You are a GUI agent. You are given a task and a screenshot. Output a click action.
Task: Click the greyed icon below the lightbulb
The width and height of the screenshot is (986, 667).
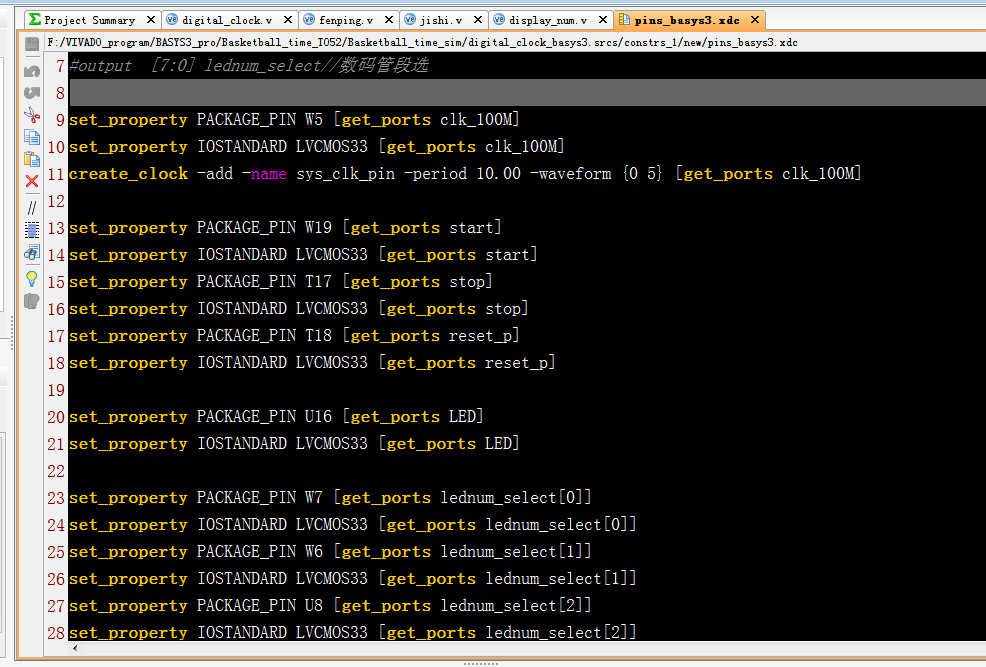[x=31, y=301]
